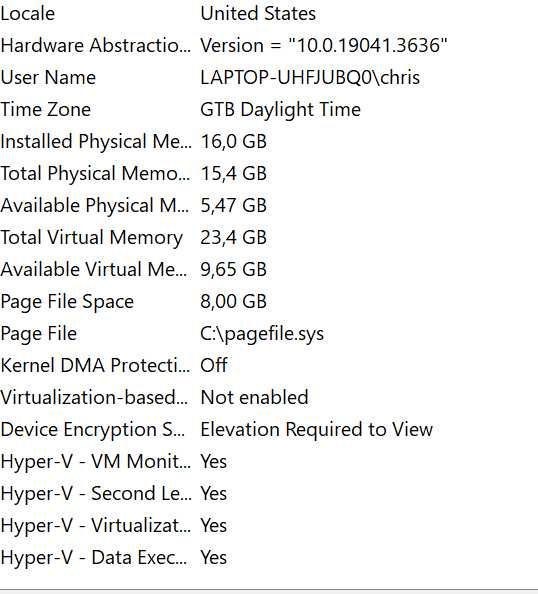Select the Page File Space row
Viewport: 538px width, 594px height.
269,302
